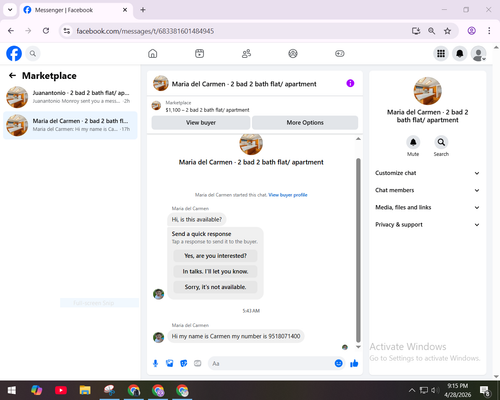Select the Messenger | Facebook tab
The width and height of the screenshot is (500, 400).
pos(76,10)
